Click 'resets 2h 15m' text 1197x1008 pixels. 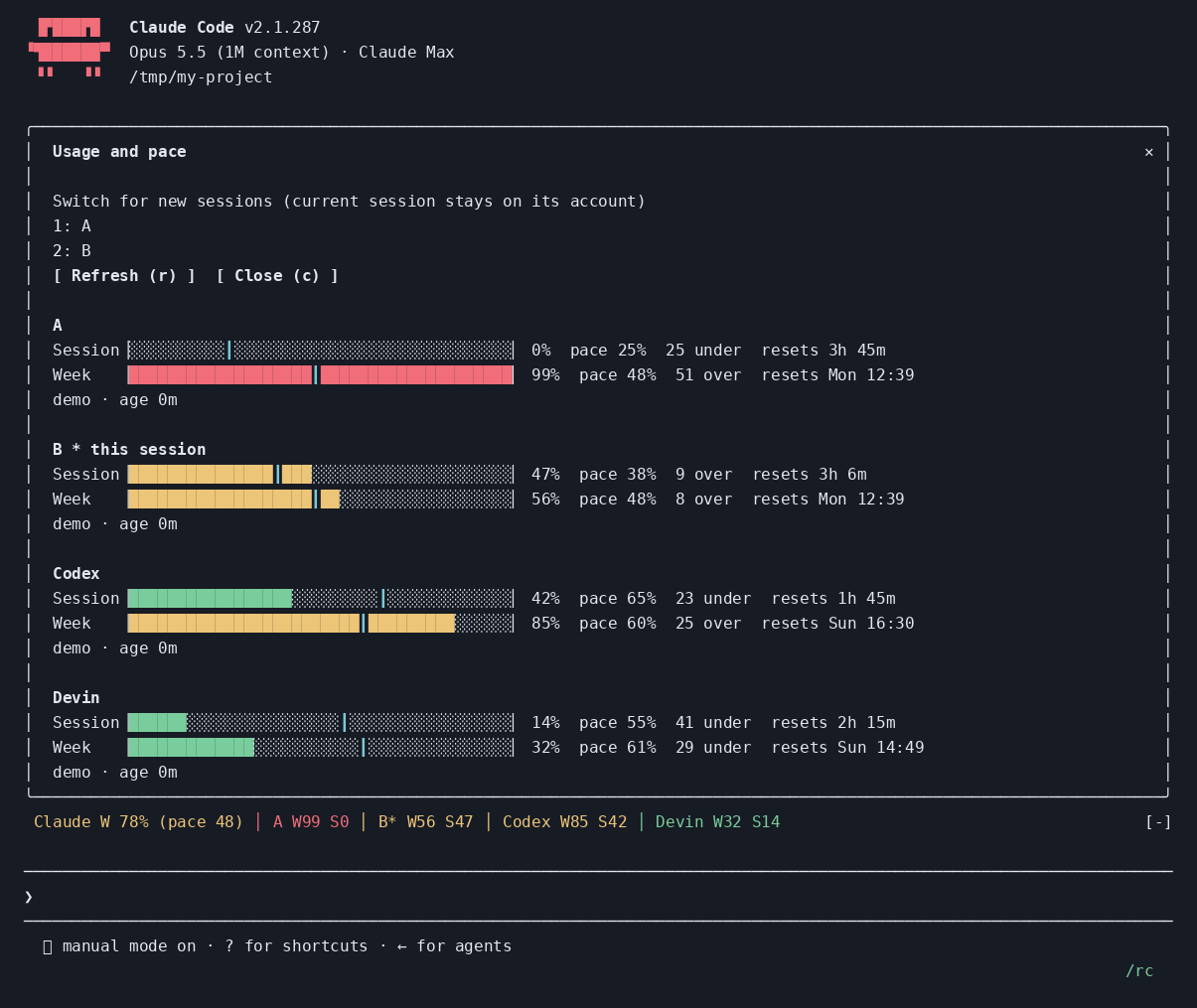[833, 723]
